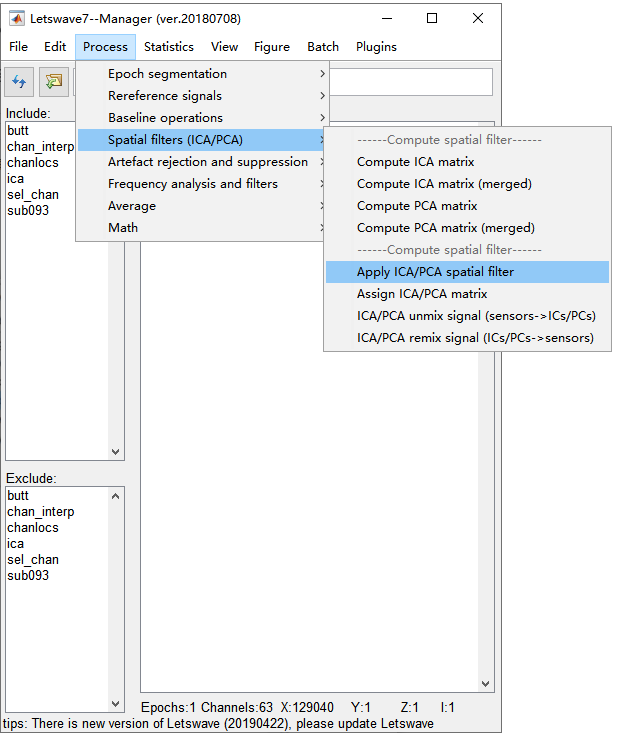Select Apply ICA/PCA spatial filter

point(467,272)
